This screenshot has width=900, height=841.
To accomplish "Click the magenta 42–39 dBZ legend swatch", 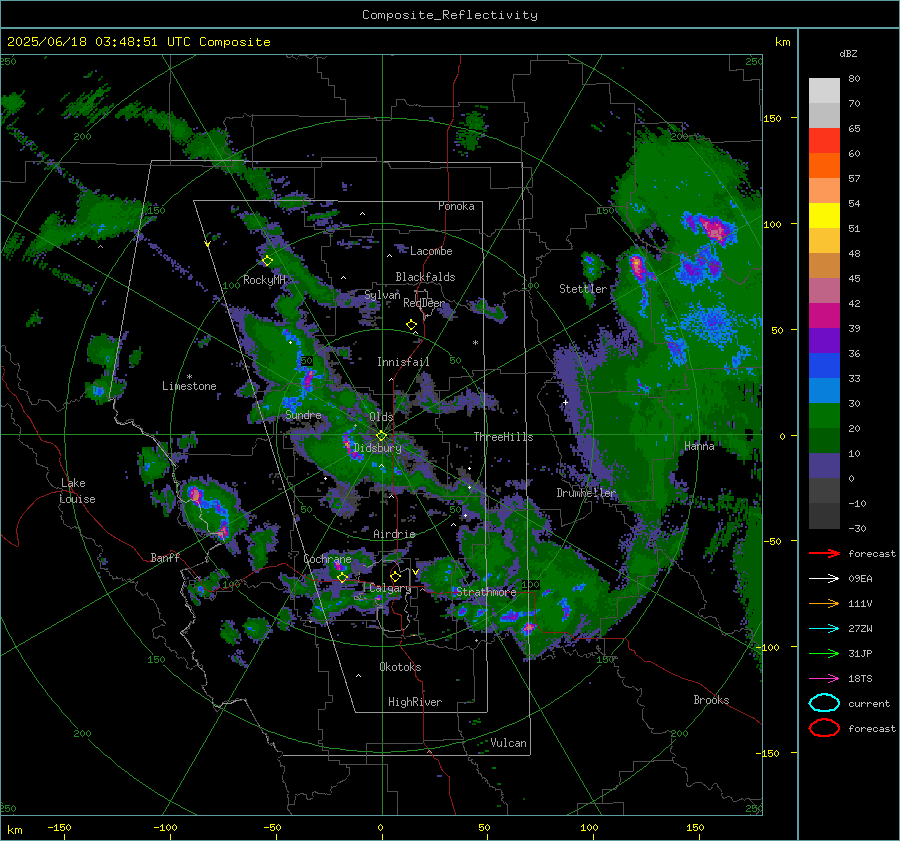I will click(x=824, y=316).
